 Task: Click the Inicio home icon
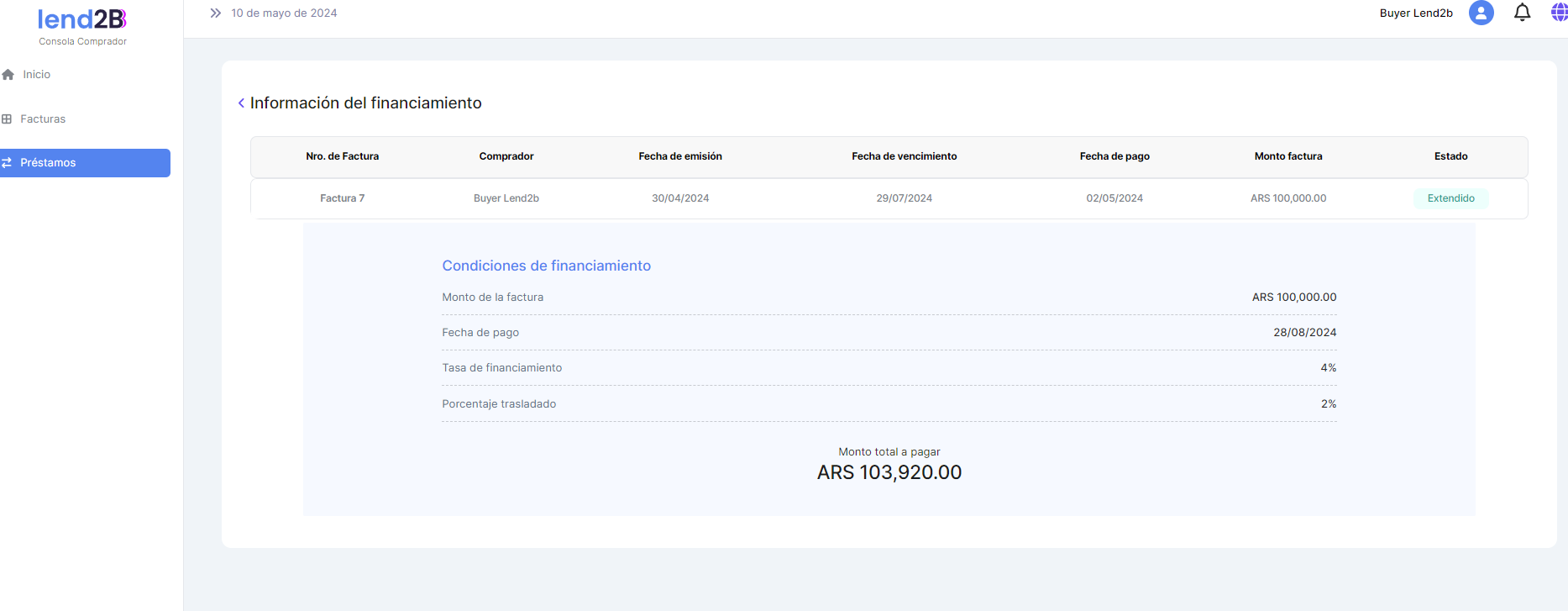coord(8,75)
